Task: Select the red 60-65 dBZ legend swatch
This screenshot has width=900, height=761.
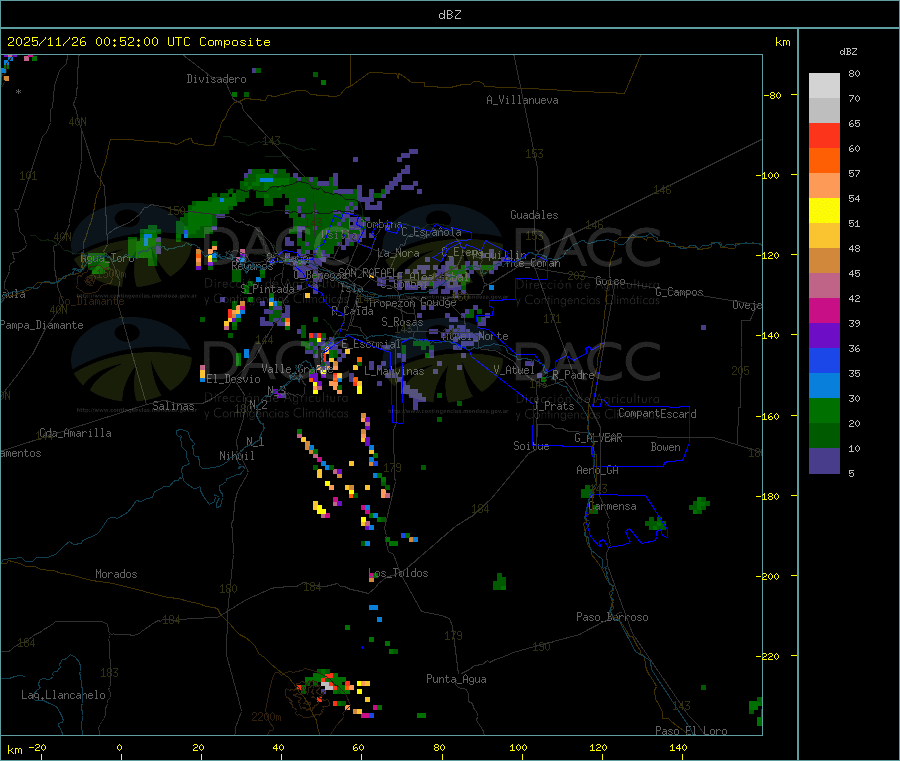Action: 824,135
